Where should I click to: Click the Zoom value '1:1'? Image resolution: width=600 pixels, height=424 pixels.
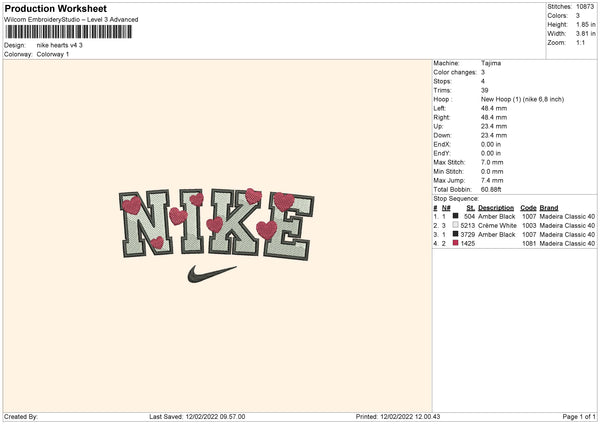[580, 43]
